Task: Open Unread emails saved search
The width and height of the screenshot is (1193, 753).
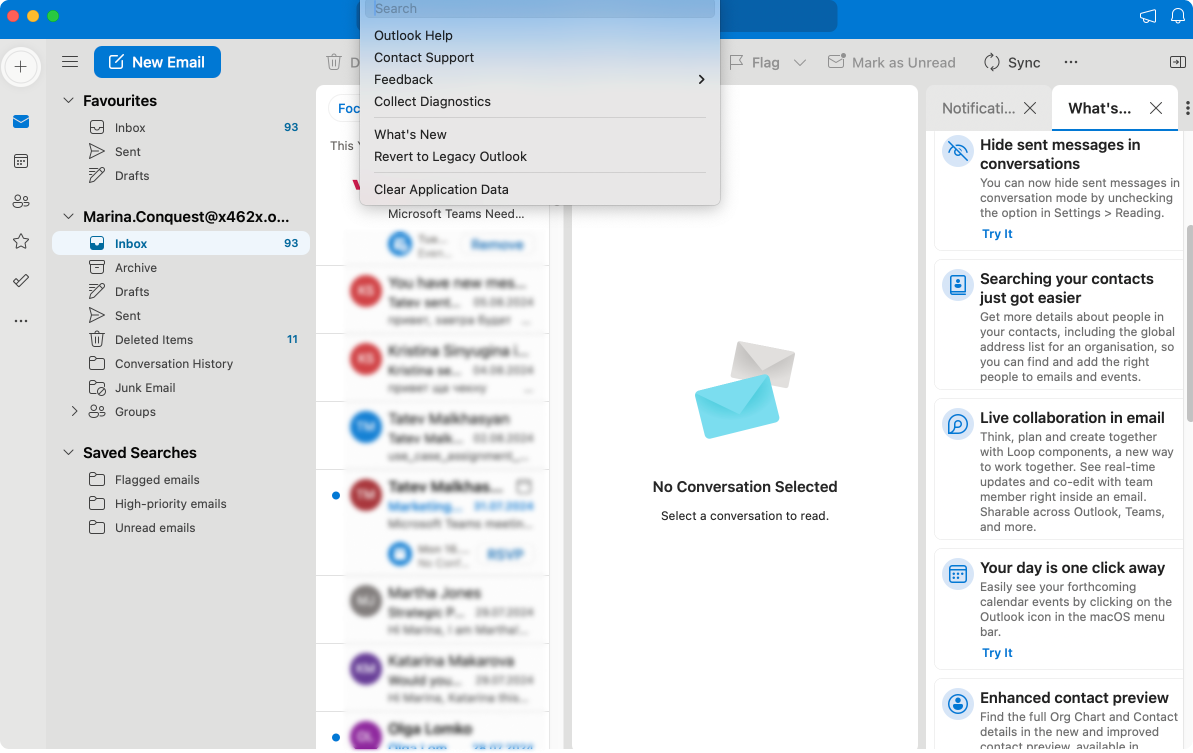Action: coord(181,528)
